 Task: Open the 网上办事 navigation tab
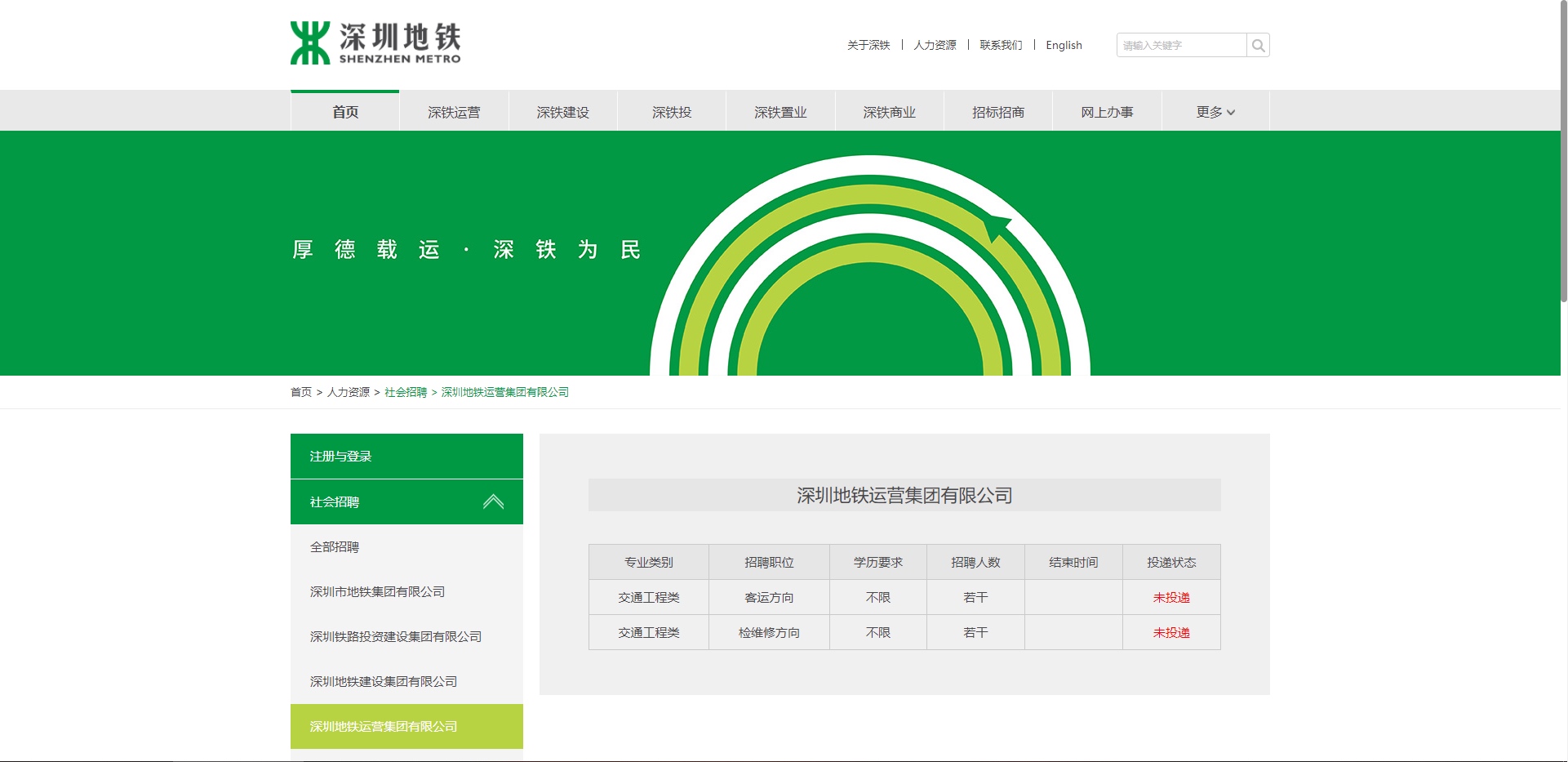(x=1107, y=112)
